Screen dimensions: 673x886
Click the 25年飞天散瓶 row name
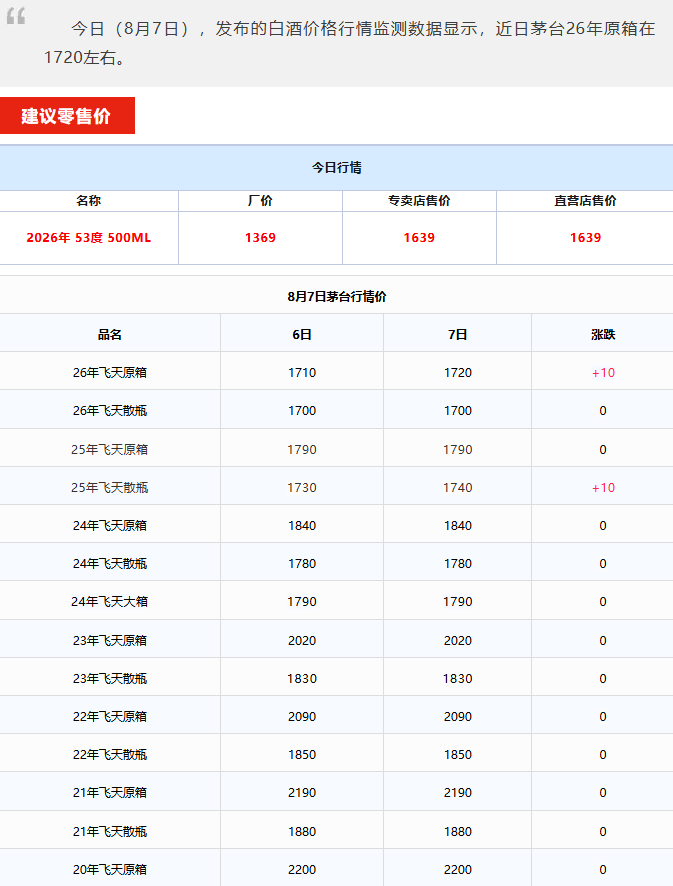(110, 488)
